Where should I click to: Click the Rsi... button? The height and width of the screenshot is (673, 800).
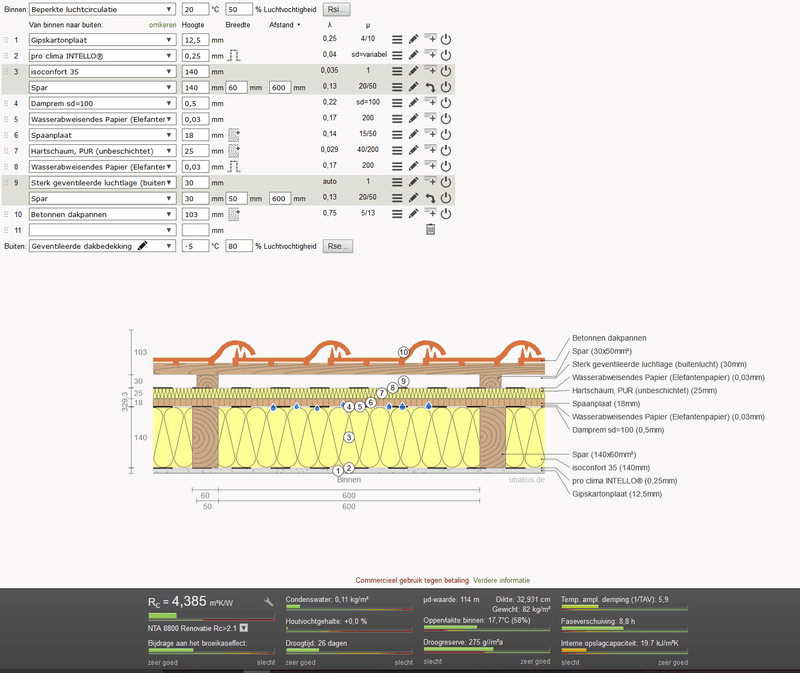[x=336, y=9]
